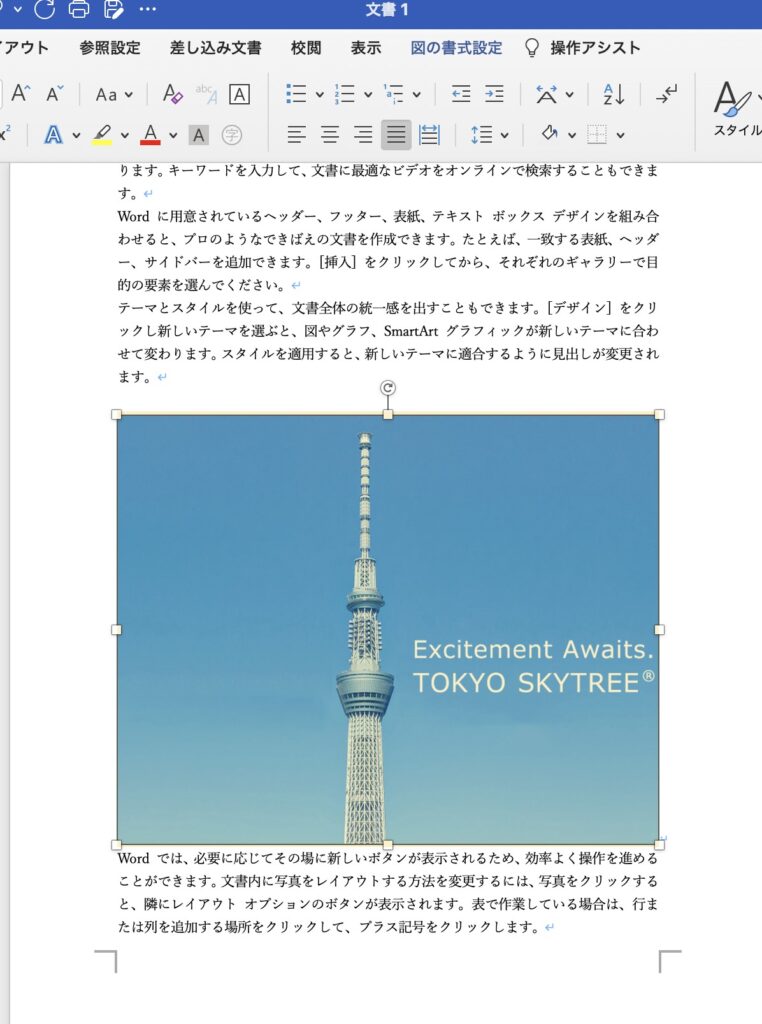Click the document title 文書 1
The width and height of the screenshot is (762, 1024).
tap(387, 10)
